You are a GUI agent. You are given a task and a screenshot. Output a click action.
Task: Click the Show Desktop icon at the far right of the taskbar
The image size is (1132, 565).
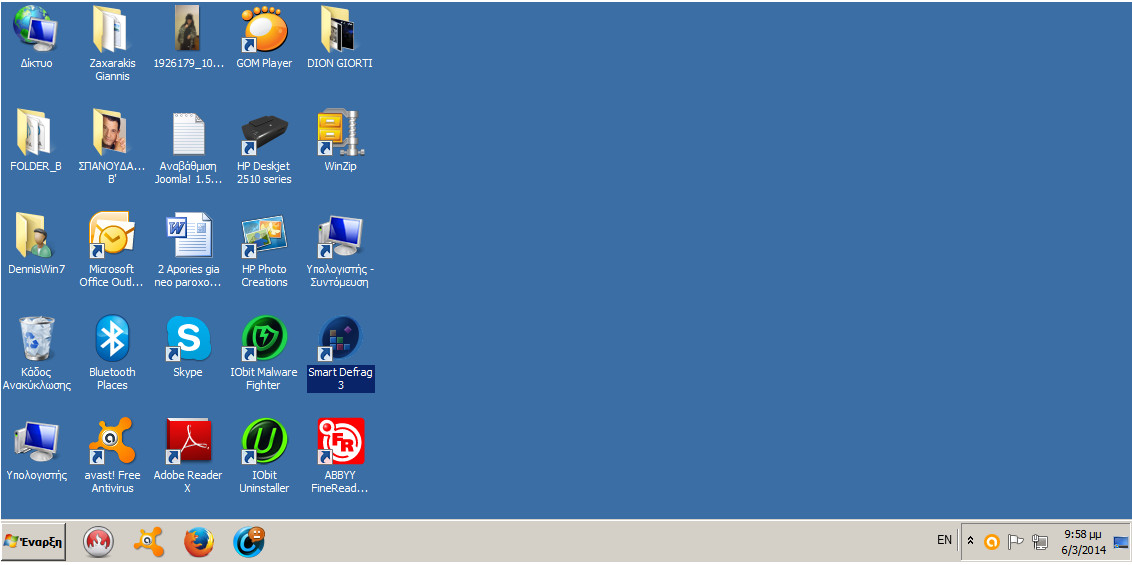pos(1121,542)
